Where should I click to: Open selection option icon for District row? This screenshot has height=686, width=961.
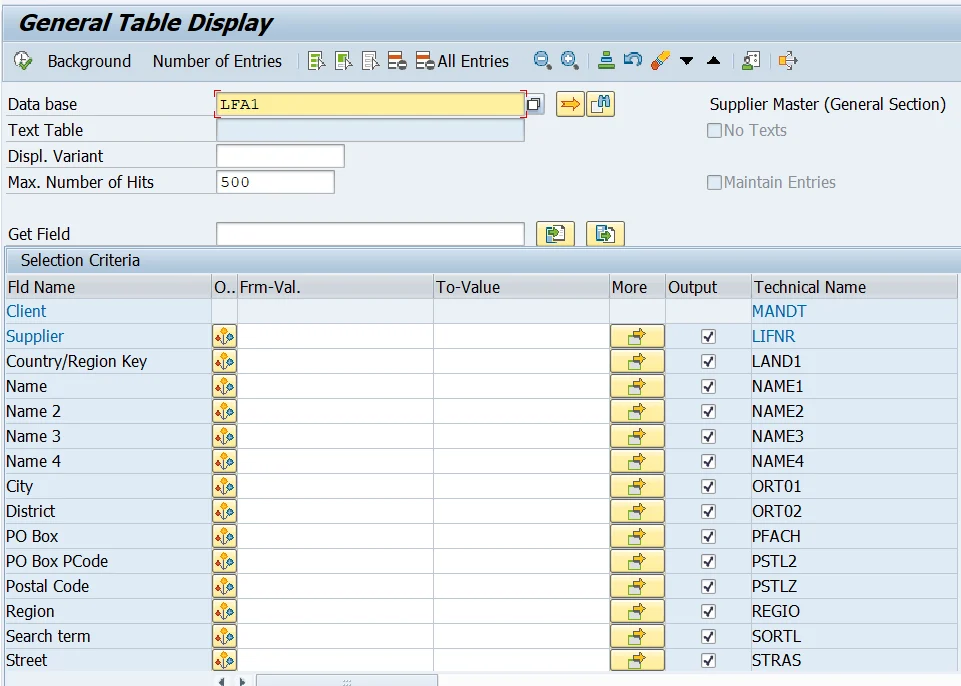click(x=224, y=511)
